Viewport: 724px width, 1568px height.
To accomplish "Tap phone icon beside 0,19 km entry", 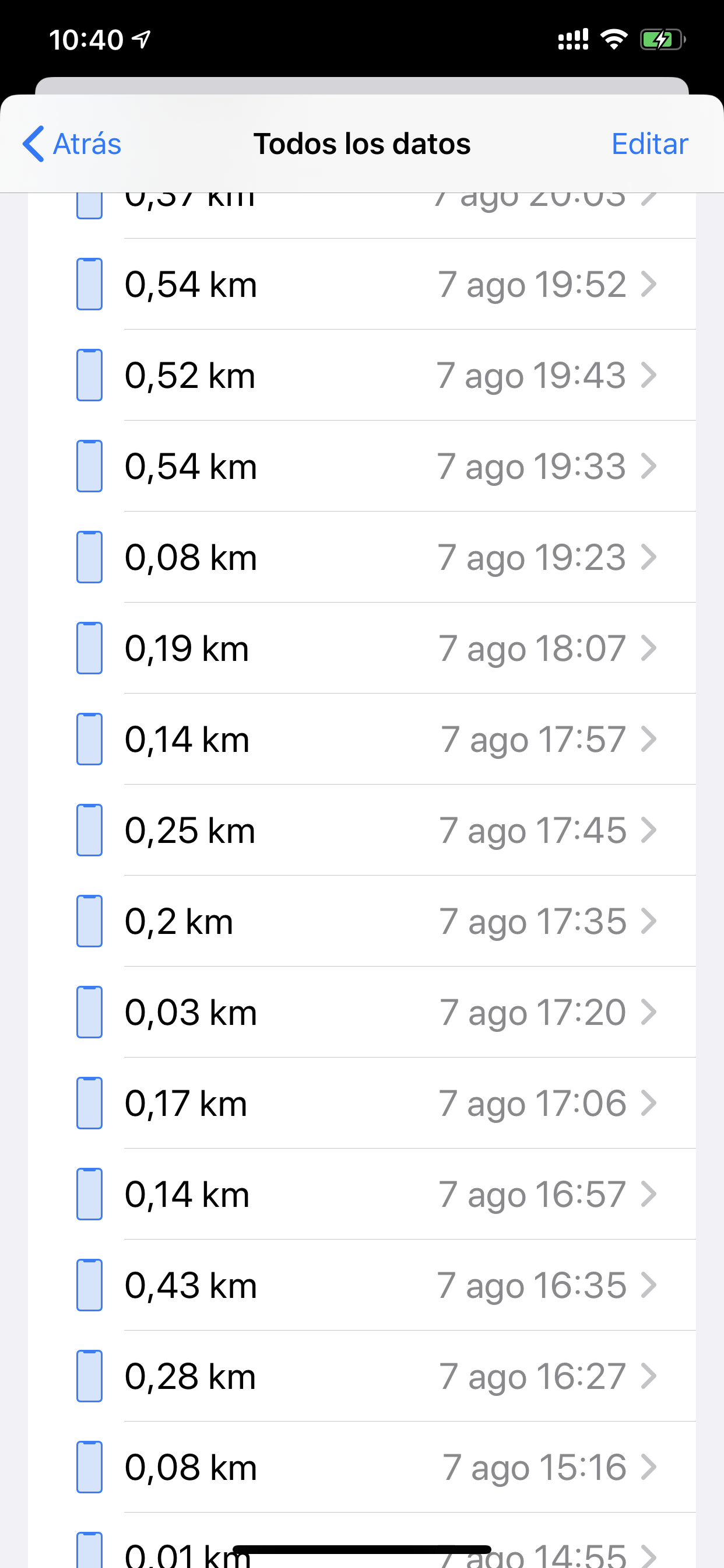I will pos(89,648).
